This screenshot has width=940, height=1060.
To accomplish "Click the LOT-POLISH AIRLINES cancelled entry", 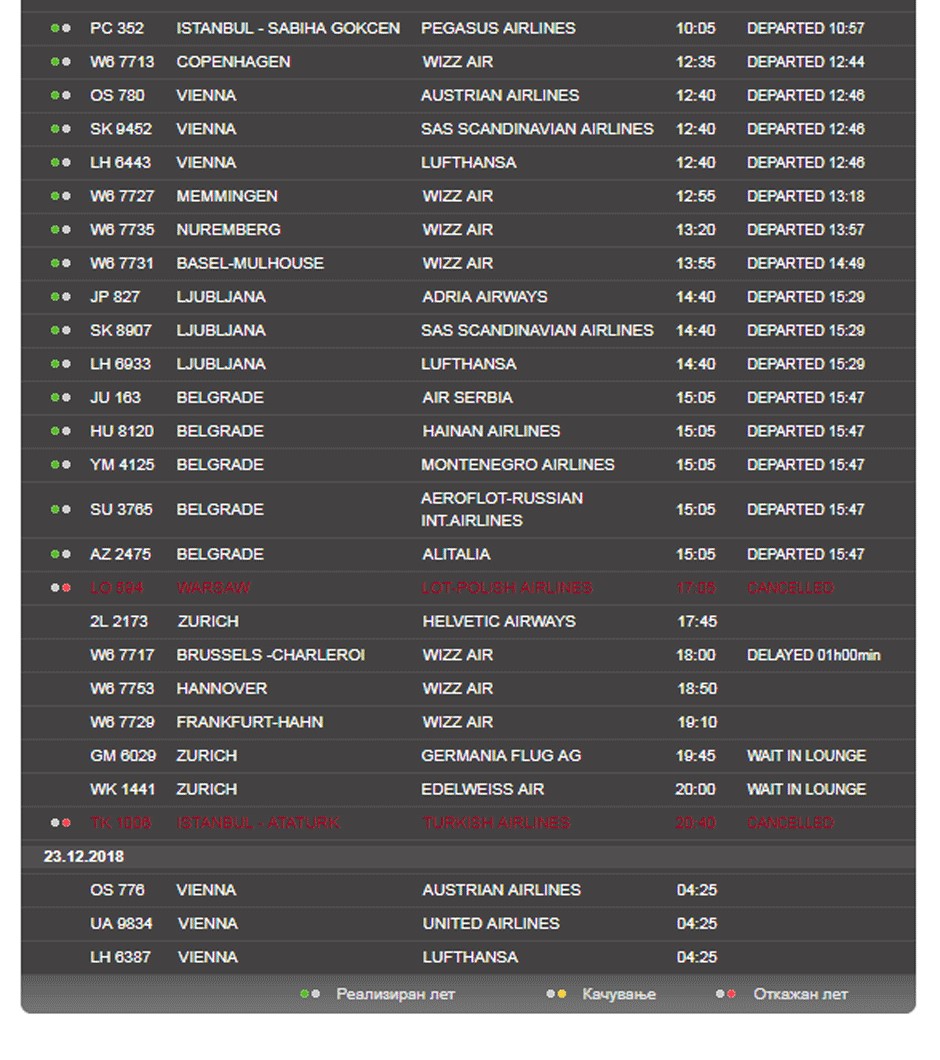I will tap(507, 587).
